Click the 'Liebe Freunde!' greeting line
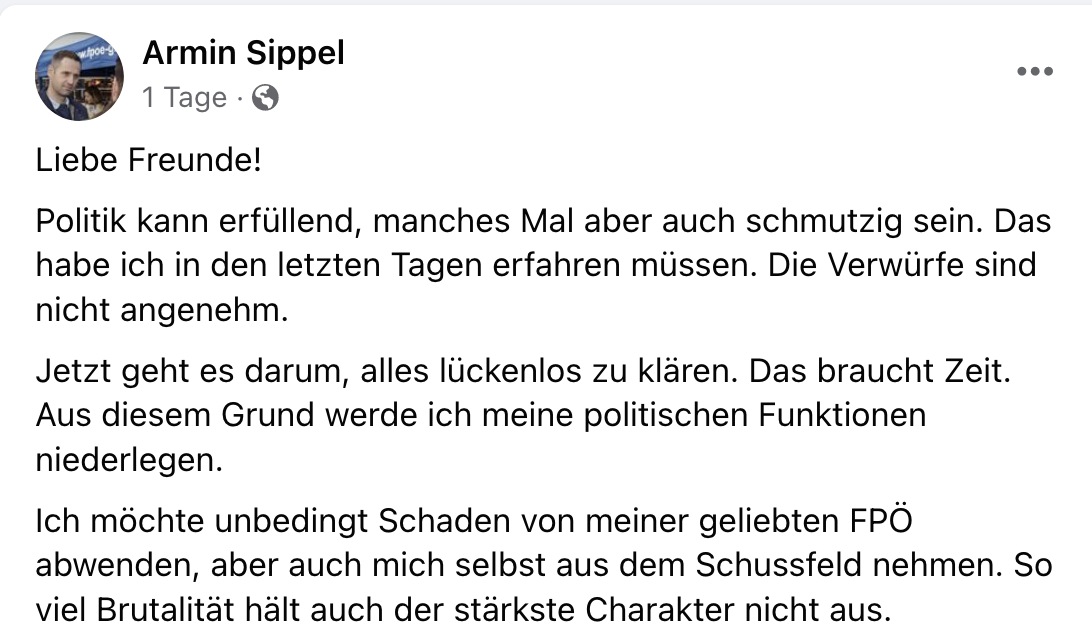This screenshot has width=1092, height=636. (x=149, y=160)
